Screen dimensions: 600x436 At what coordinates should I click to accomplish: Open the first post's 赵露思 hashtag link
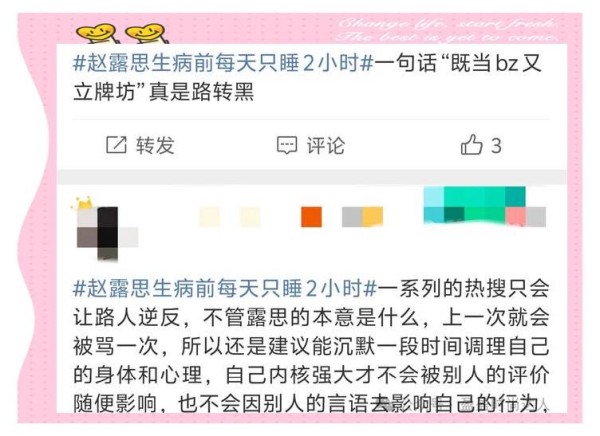pos(223,62)
